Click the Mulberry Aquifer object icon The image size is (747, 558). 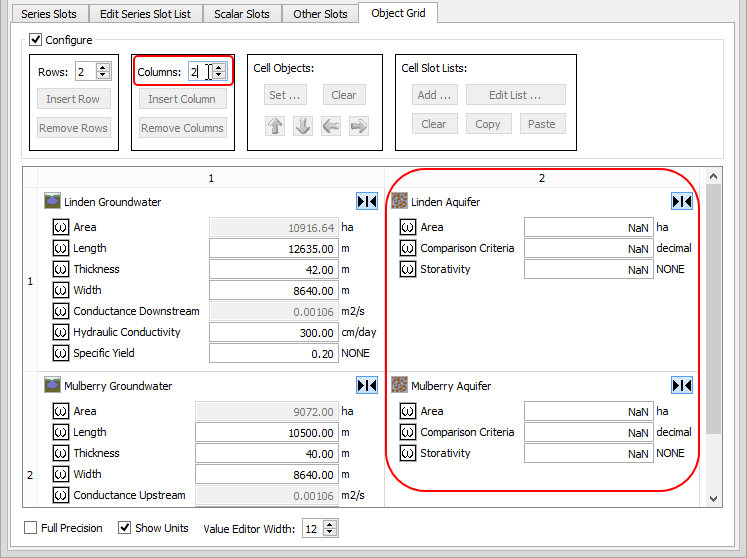point(400,386)
